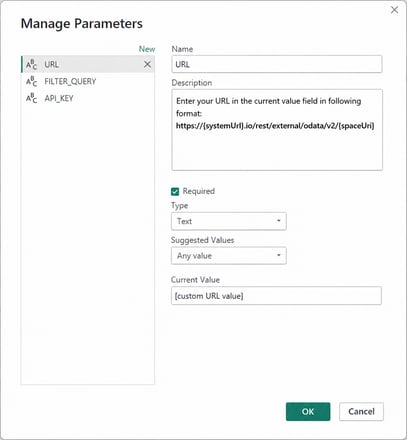This screenshot has height=440, width=407.
Task: Click the Current Value input field
Action: coord(276,296)
